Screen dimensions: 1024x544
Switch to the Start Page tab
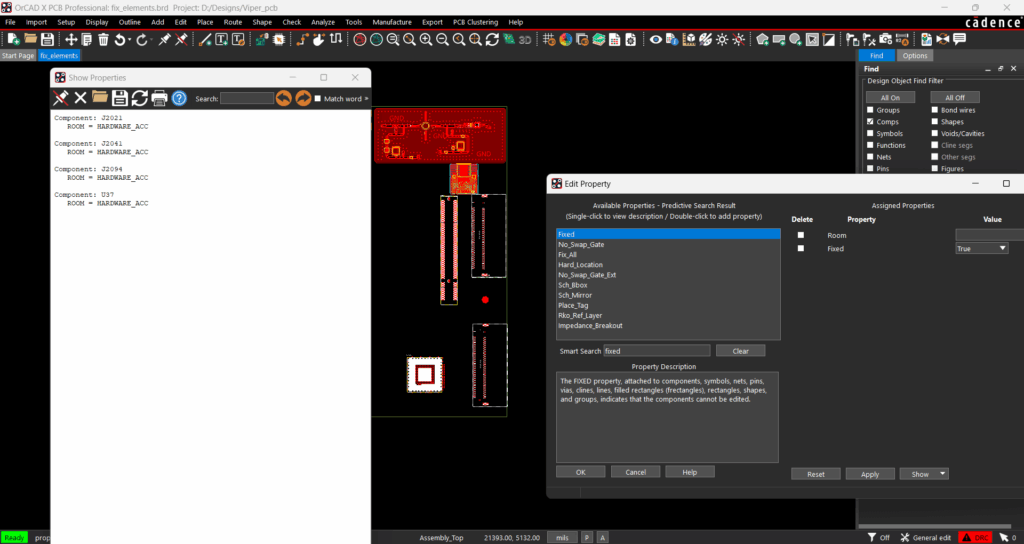point(18,56)
